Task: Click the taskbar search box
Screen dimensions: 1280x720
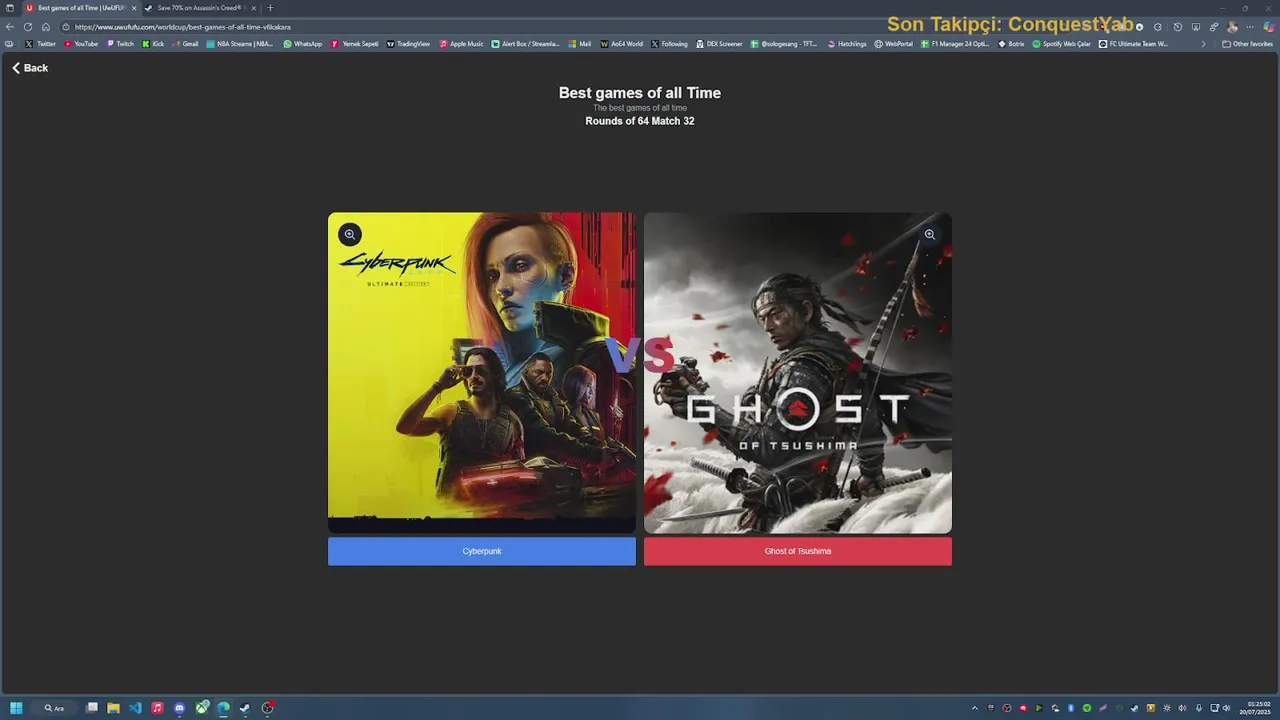Action: tap(54, 708)
